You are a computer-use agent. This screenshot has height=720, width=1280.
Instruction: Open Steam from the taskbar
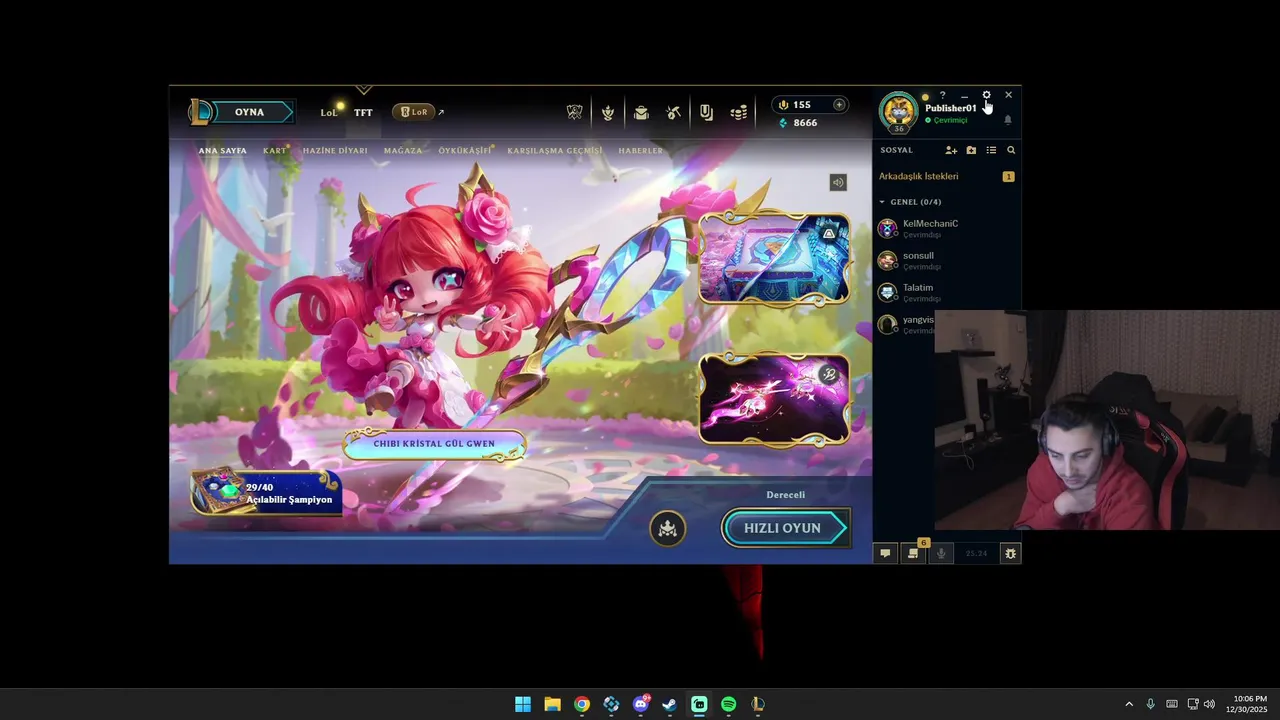pos(670,704)
